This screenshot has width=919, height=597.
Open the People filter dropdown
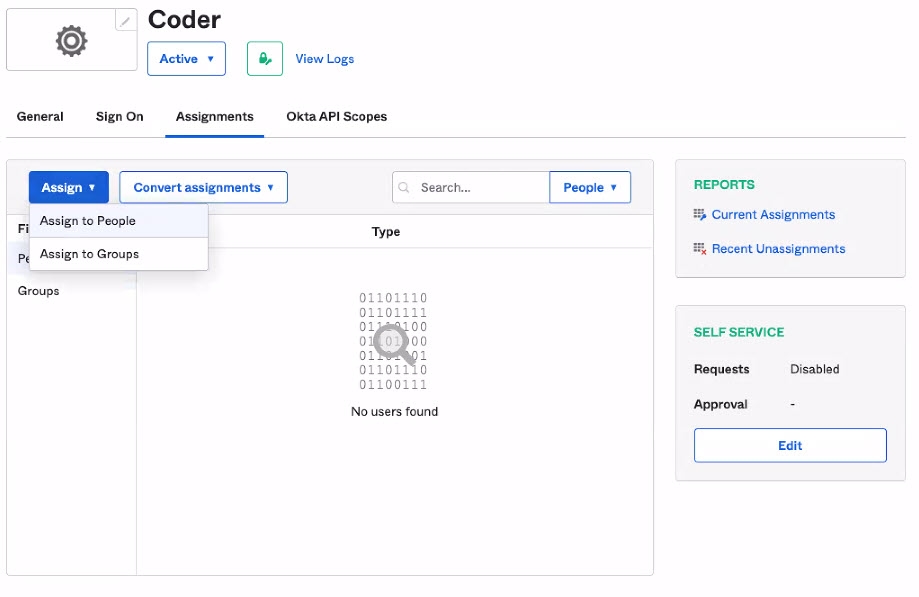tap(590, 187)
